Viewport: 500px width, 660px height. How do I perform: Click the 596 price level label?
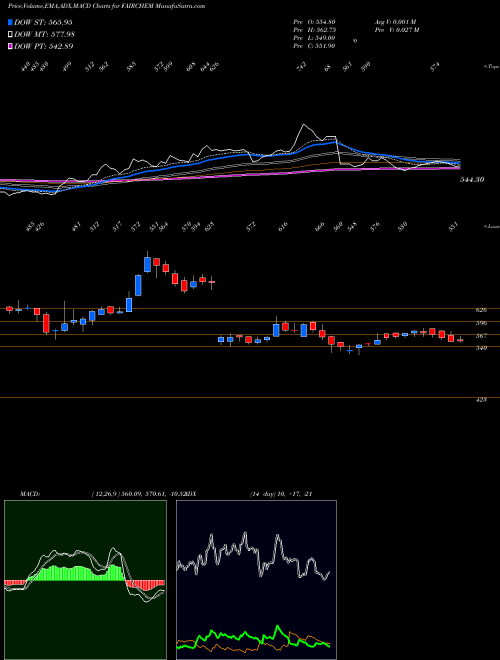481,323
